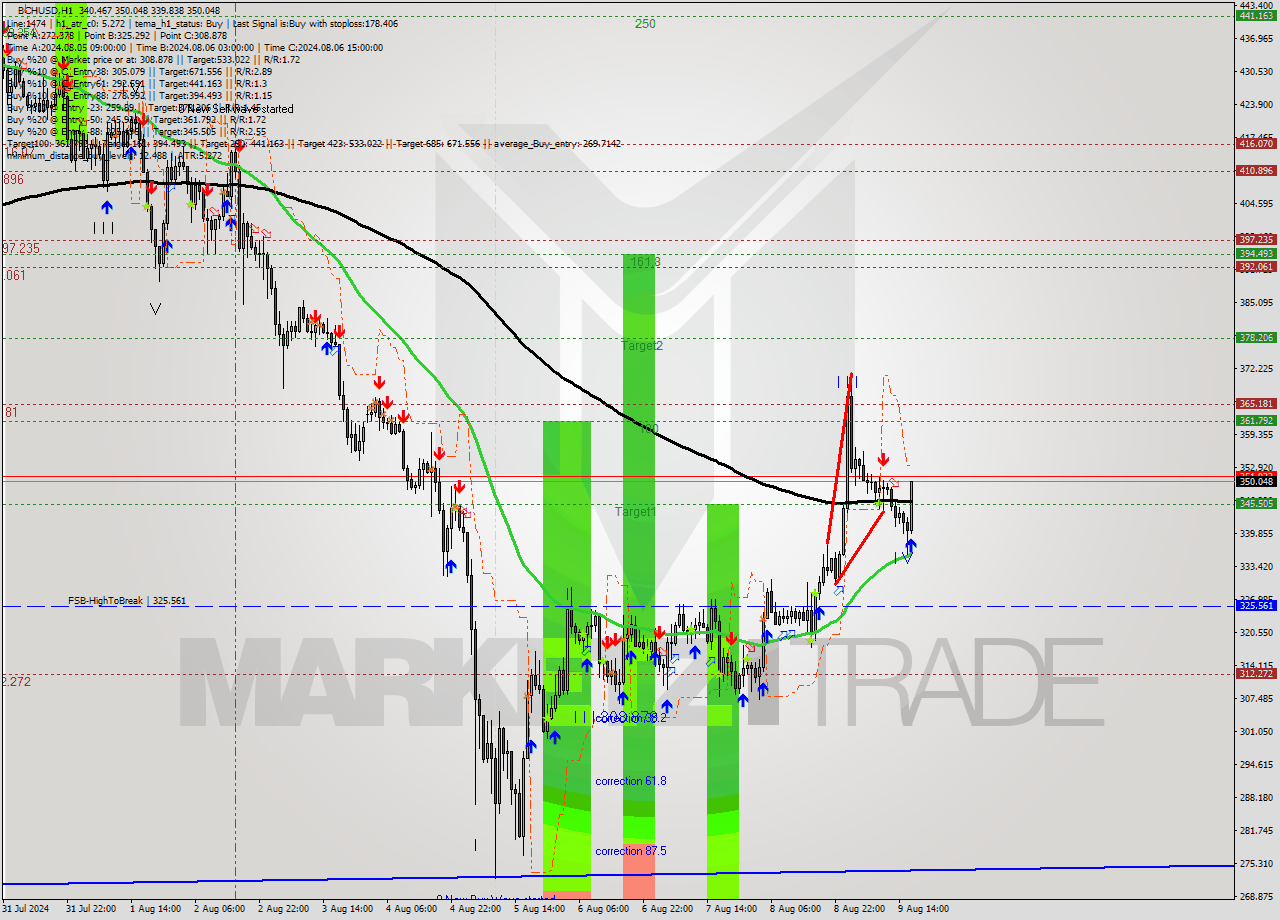This screenshot has height=920, width=1280.
Task: Click the green 378.206 price tag
Action: coord(1256,338)
